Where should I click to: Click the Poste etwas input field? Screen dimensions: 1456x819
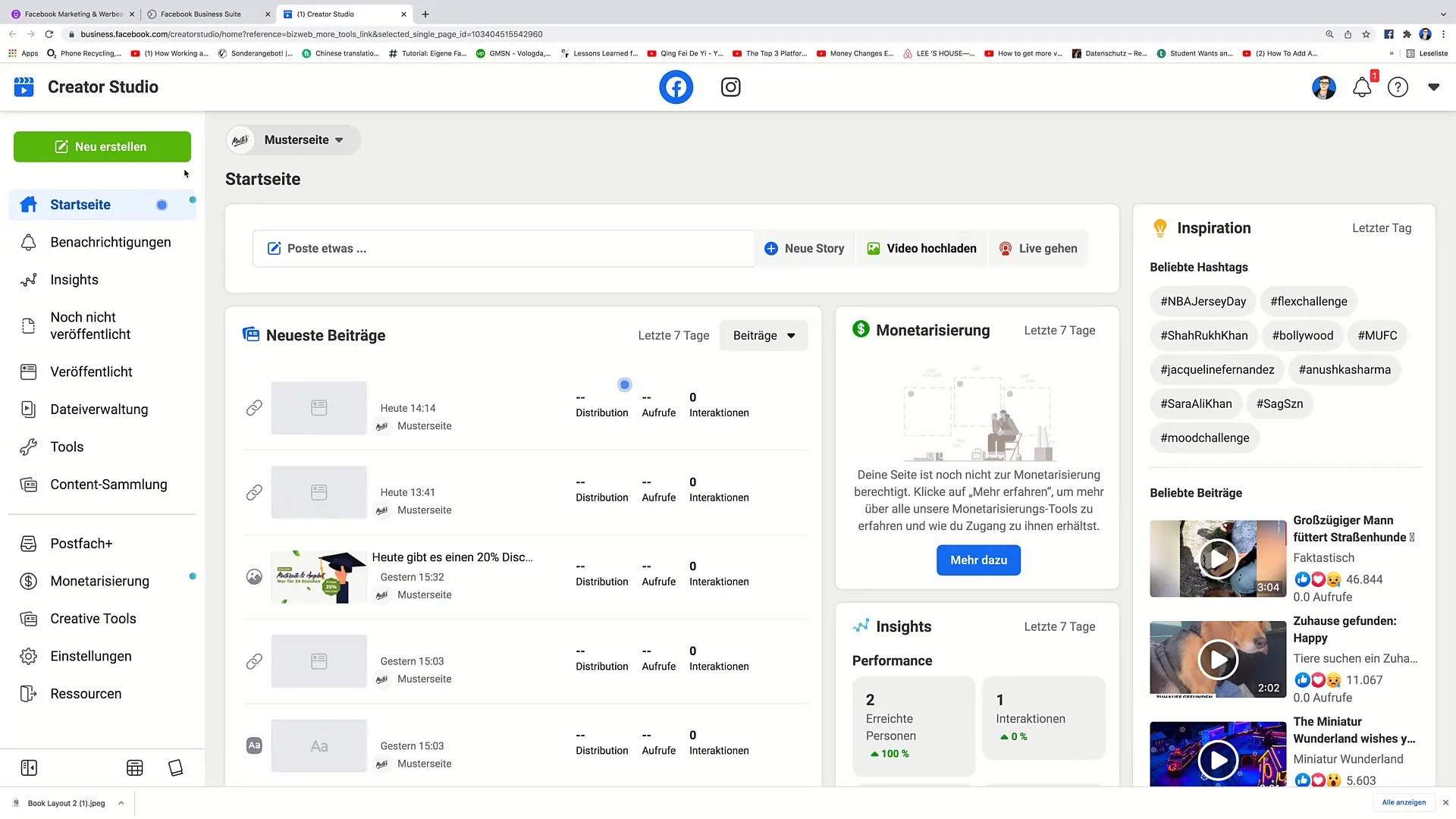(504, 249)
